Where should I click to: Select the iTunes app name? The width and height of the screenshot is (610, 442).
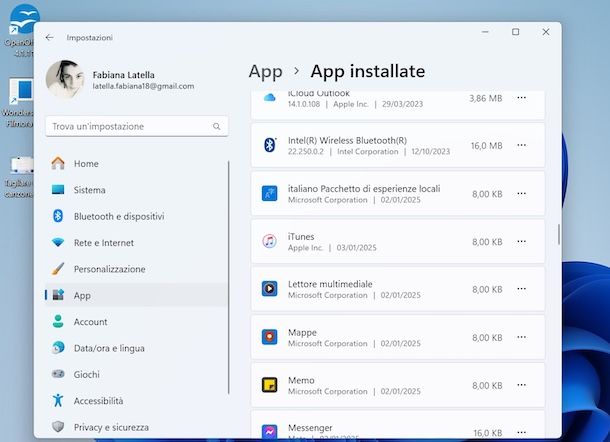(x=301, y=237)
